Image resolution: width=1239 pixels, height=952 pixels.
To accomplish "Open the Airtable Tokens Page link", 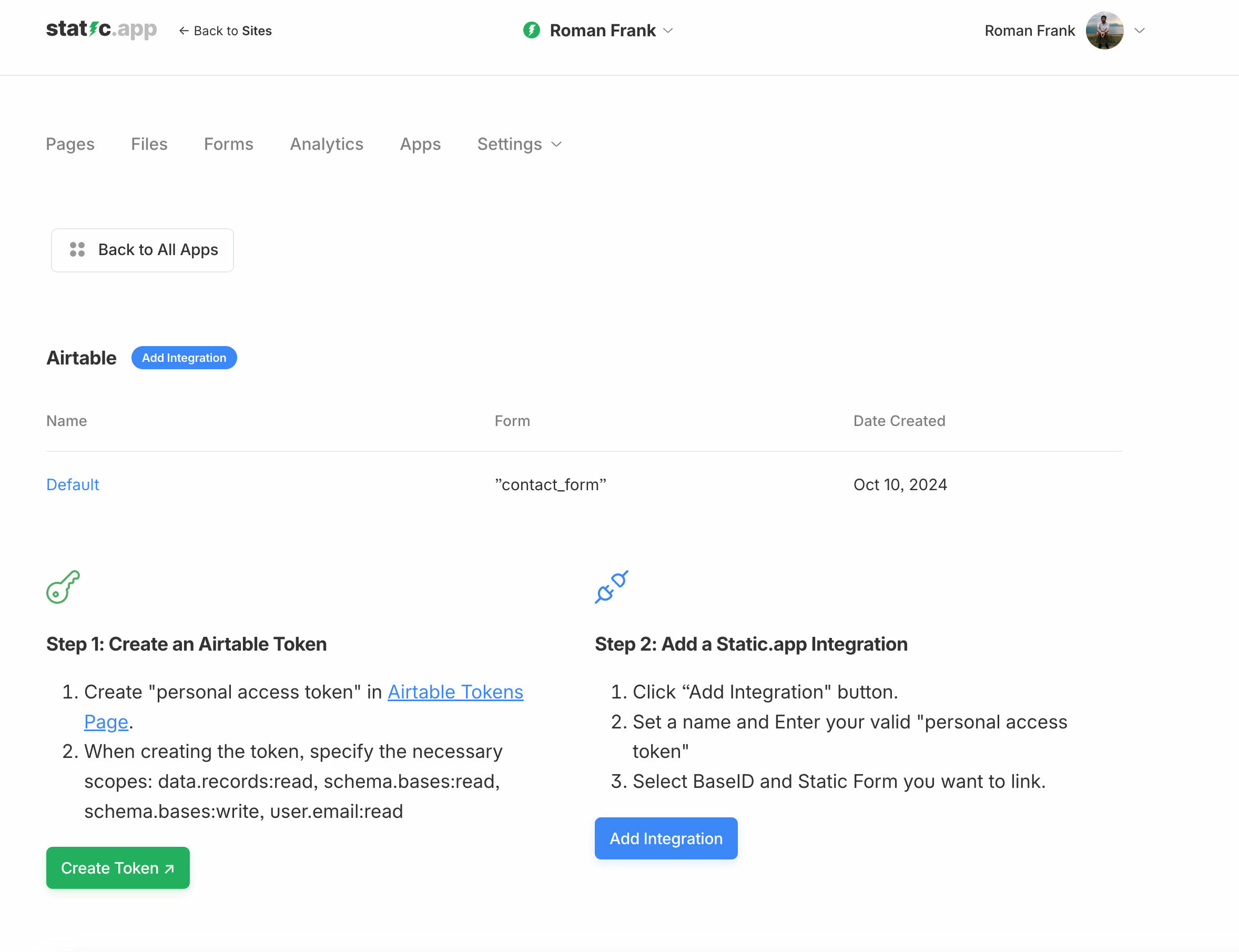I will coord(455,692).
